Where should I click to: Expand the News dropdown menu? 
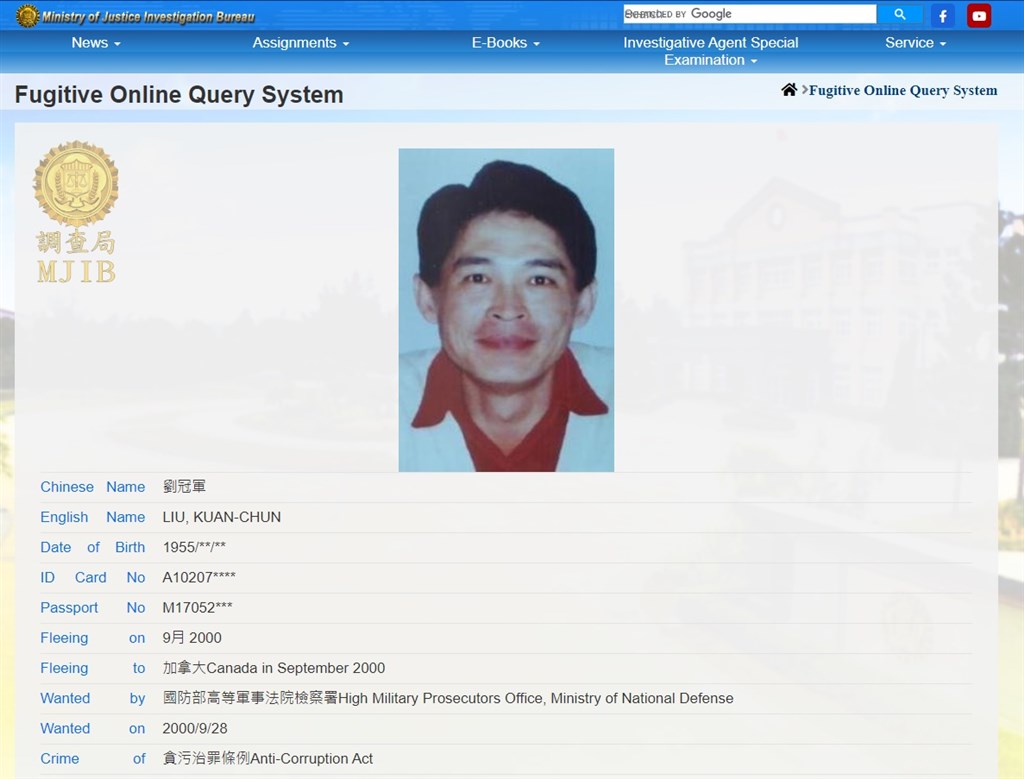[x=96, y=43]
